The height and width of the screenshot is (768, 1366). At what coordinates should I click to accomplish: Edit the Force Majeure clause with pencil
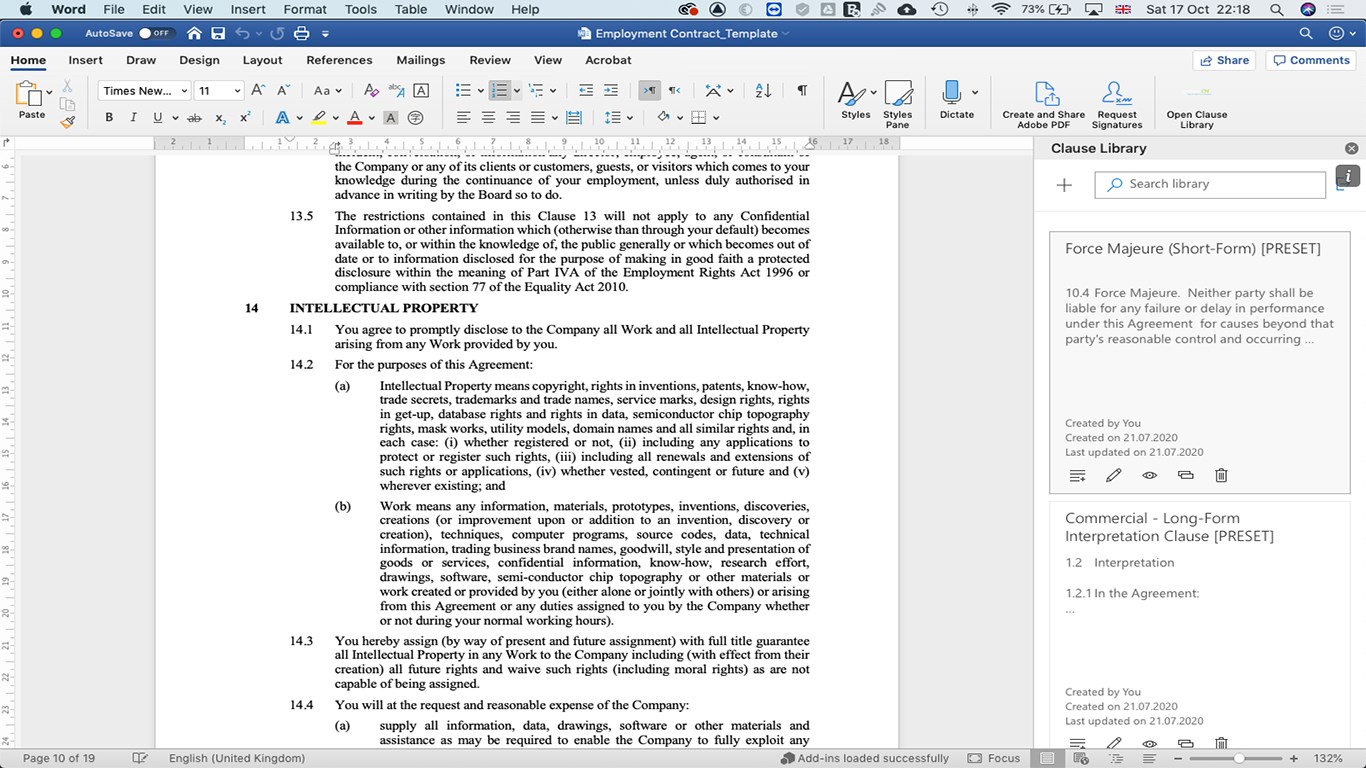coord(1113,476)
